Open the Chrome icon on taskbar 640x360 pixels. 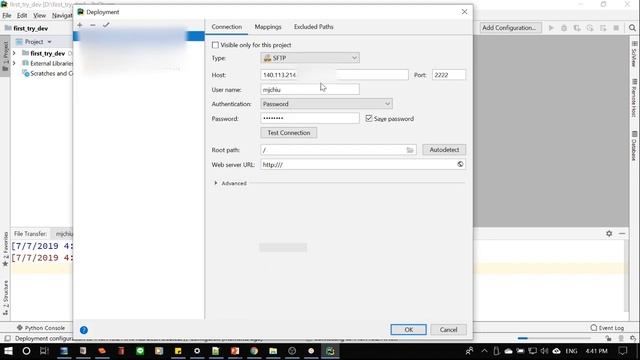pyautogui.click(x=254, y=351)
